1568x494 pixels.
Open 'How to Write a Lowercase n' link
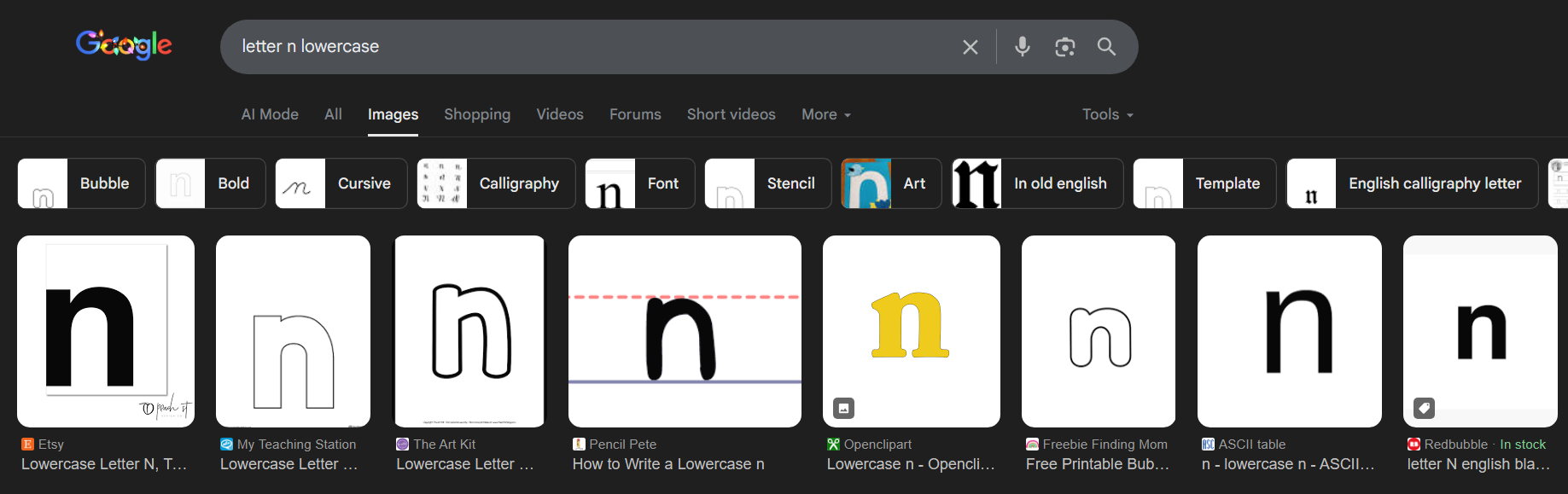[x=668, y=464]
